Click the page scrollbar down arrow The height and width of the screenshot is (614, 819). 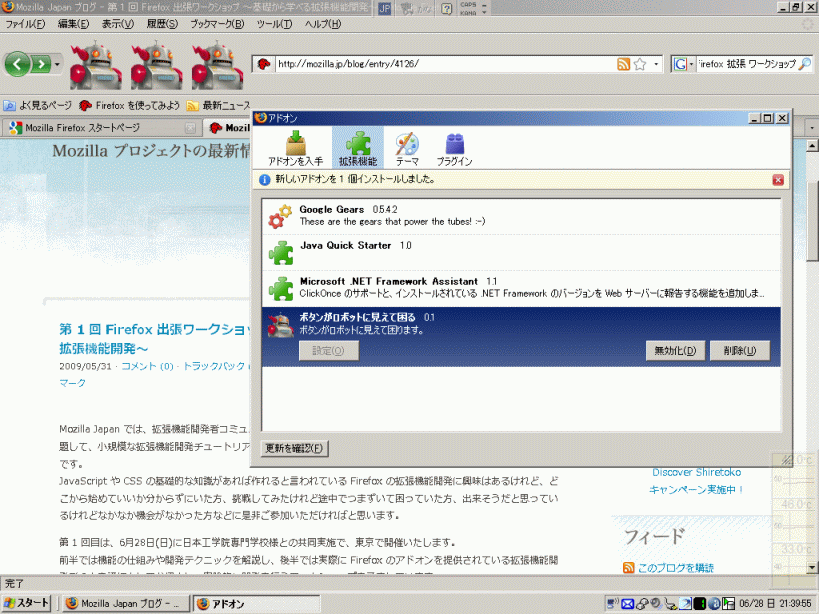tap(812, 568)
